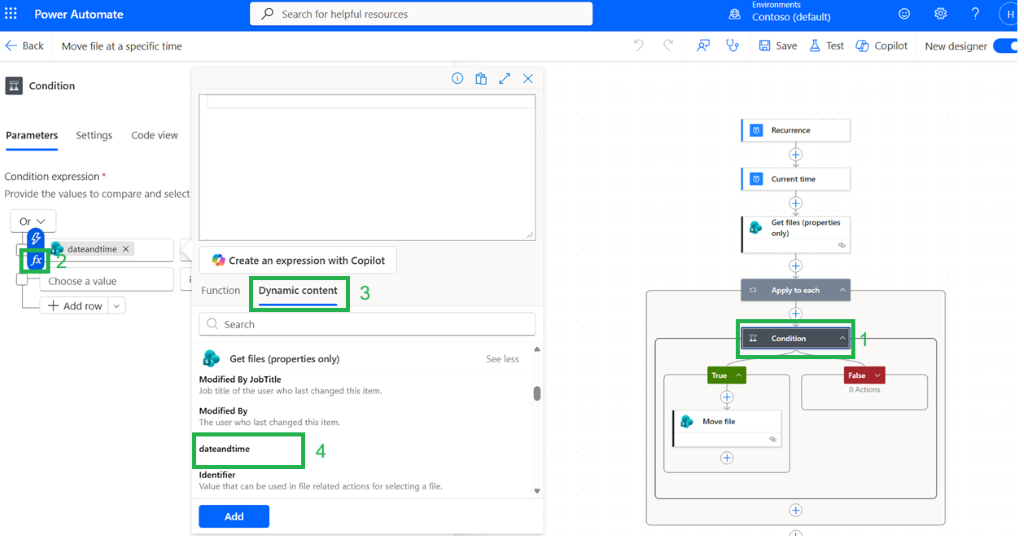Collapse the Apply to each node
The image size is (1024, 536).
842,290
